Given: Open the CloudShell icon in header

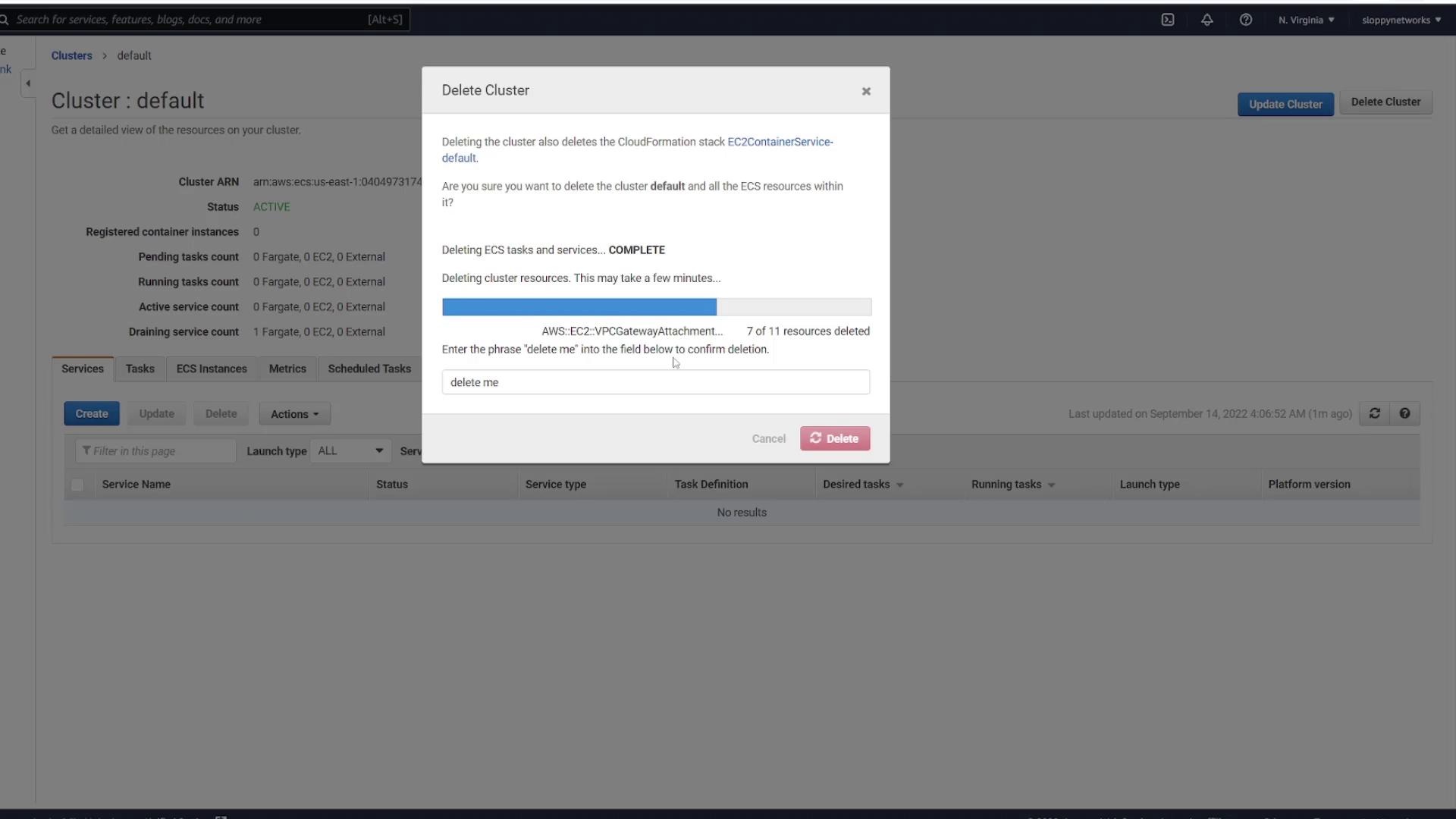Looking at the screenshot, I should click(x=1168, y=20).
